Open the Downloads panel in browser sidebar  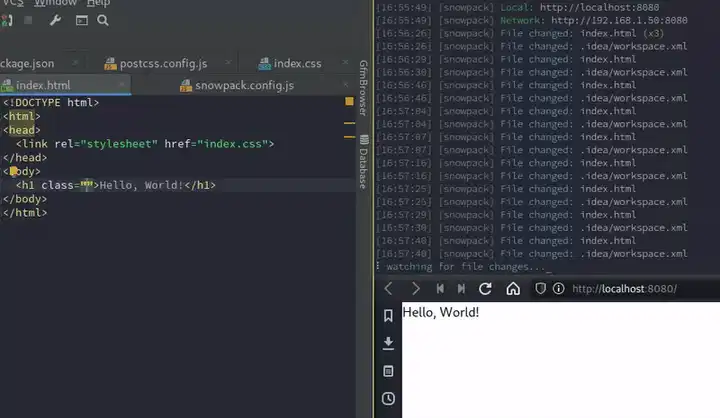[388, 343]
